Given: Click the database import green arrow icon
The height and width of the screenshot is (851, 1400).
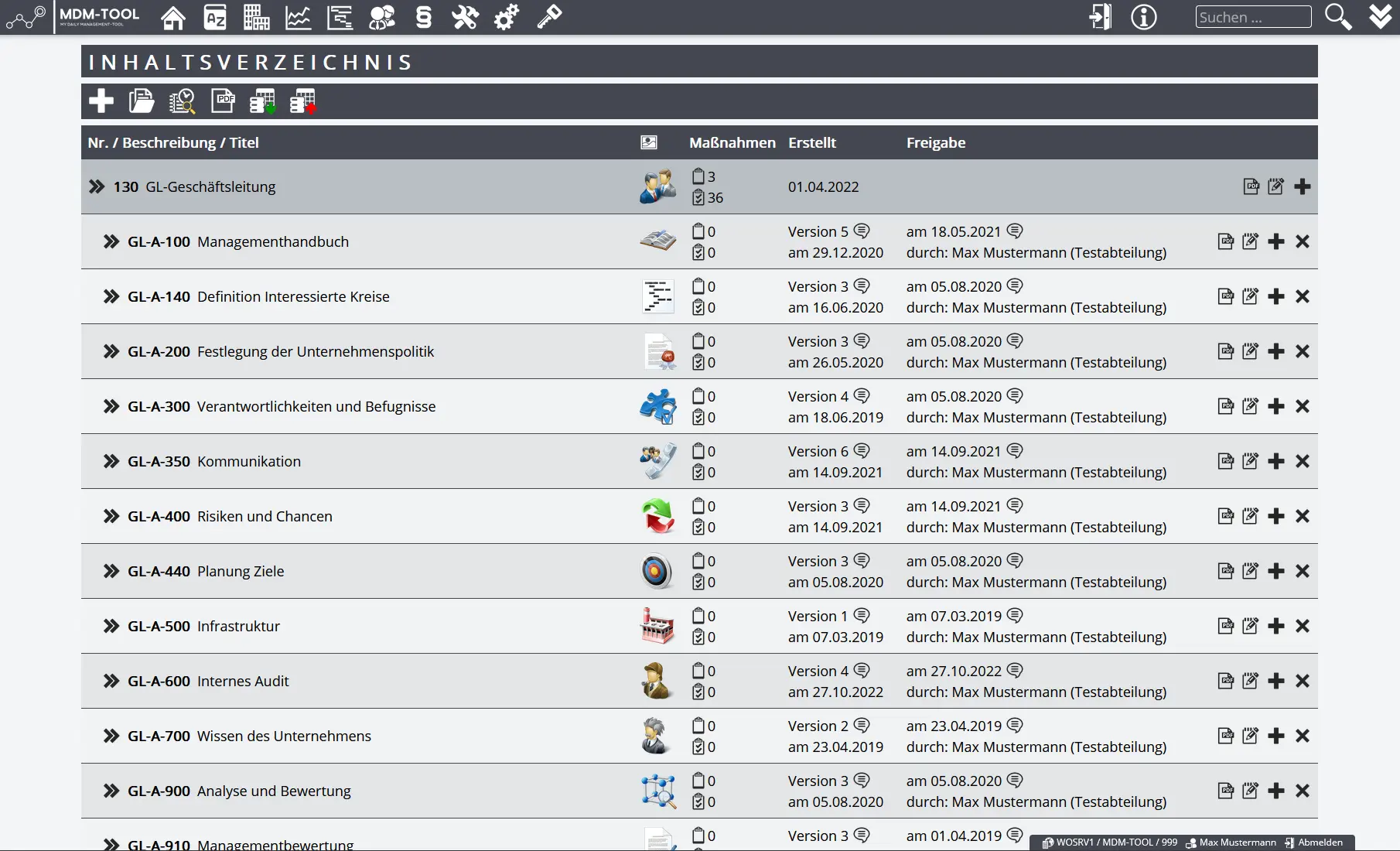Looking at the screenshot, I should pyautogui.click(x=262, y=101).
